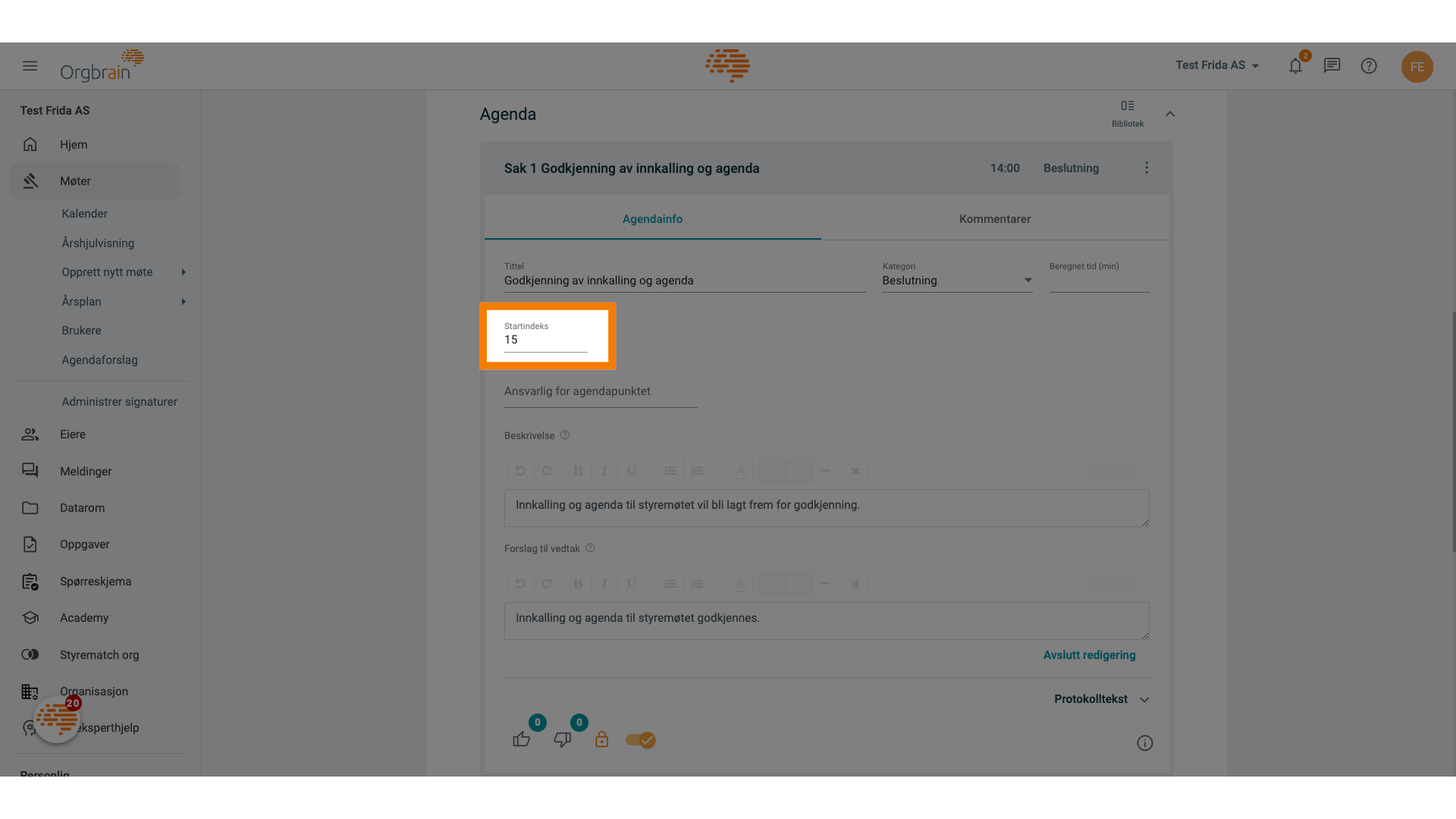Viewport: 1456px width, 819px height.
Task: Toggle bold in Forslag til vedtak editor
Action: point(578,584)
